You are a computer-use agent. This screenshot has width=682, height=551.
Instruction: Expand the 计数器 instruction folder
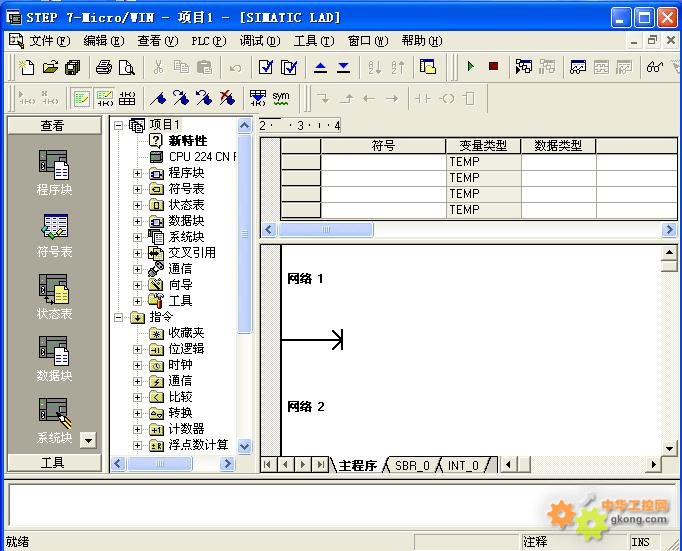point(137,430)
